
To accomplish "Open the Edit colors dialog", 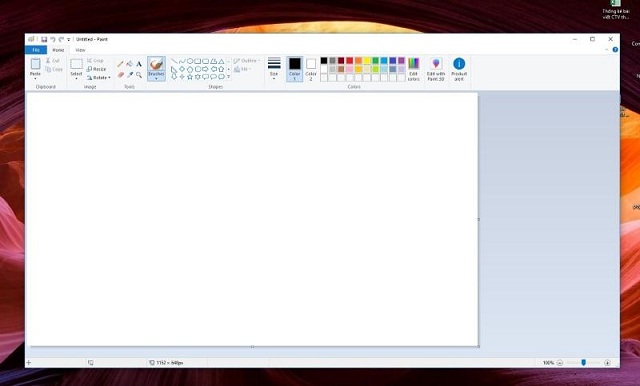I will (413, 69).
